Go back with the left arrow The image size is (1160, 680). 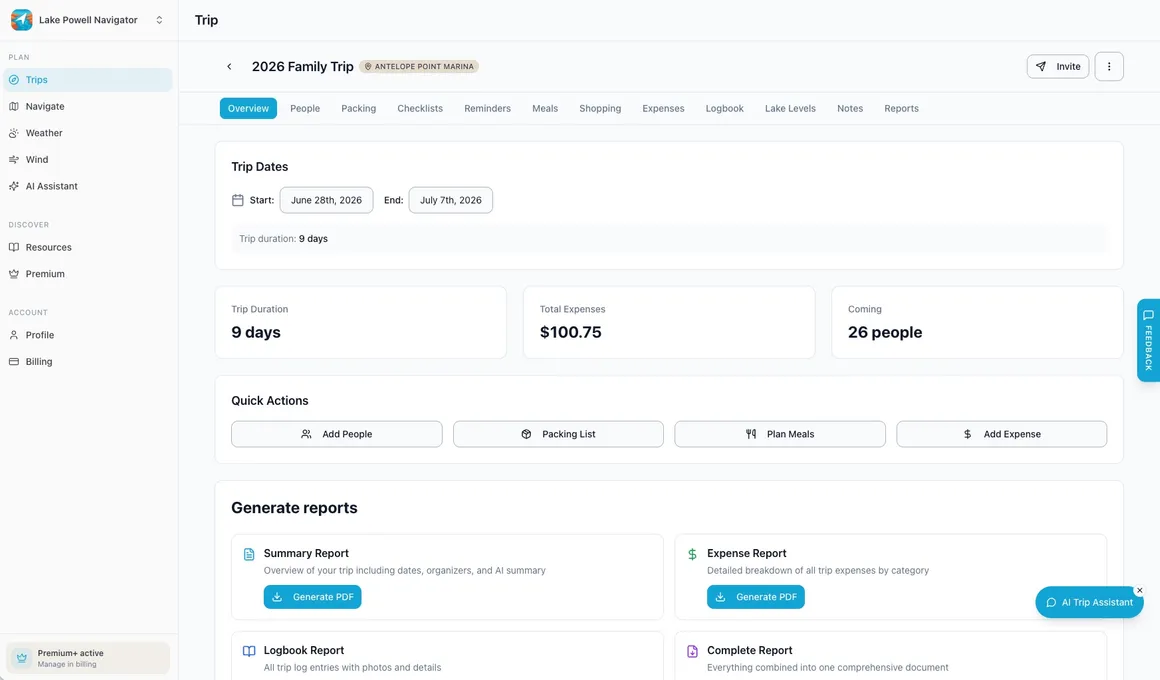pyautogui.click(x=229, y=67)
